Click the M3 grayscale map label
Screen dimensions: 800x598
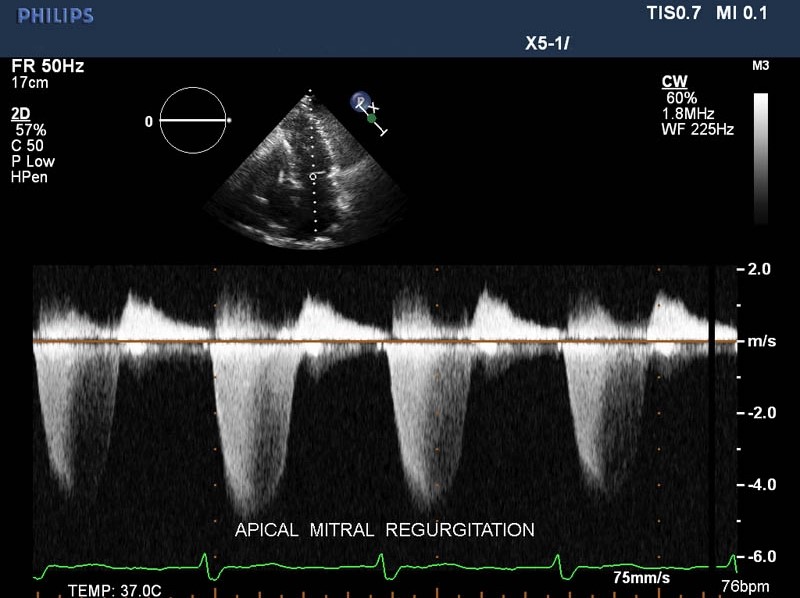pos(760,66)
